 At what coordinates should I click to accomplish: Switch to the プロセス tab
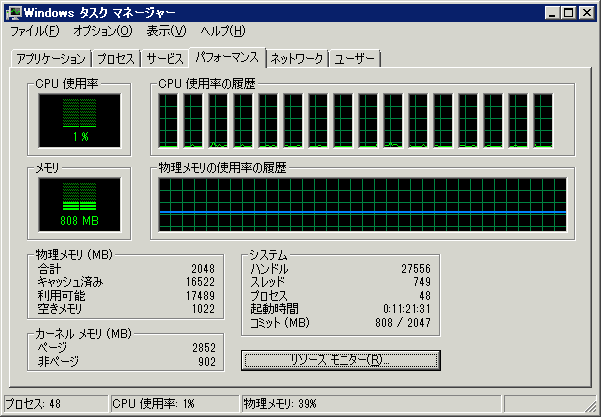pos(116,59)
